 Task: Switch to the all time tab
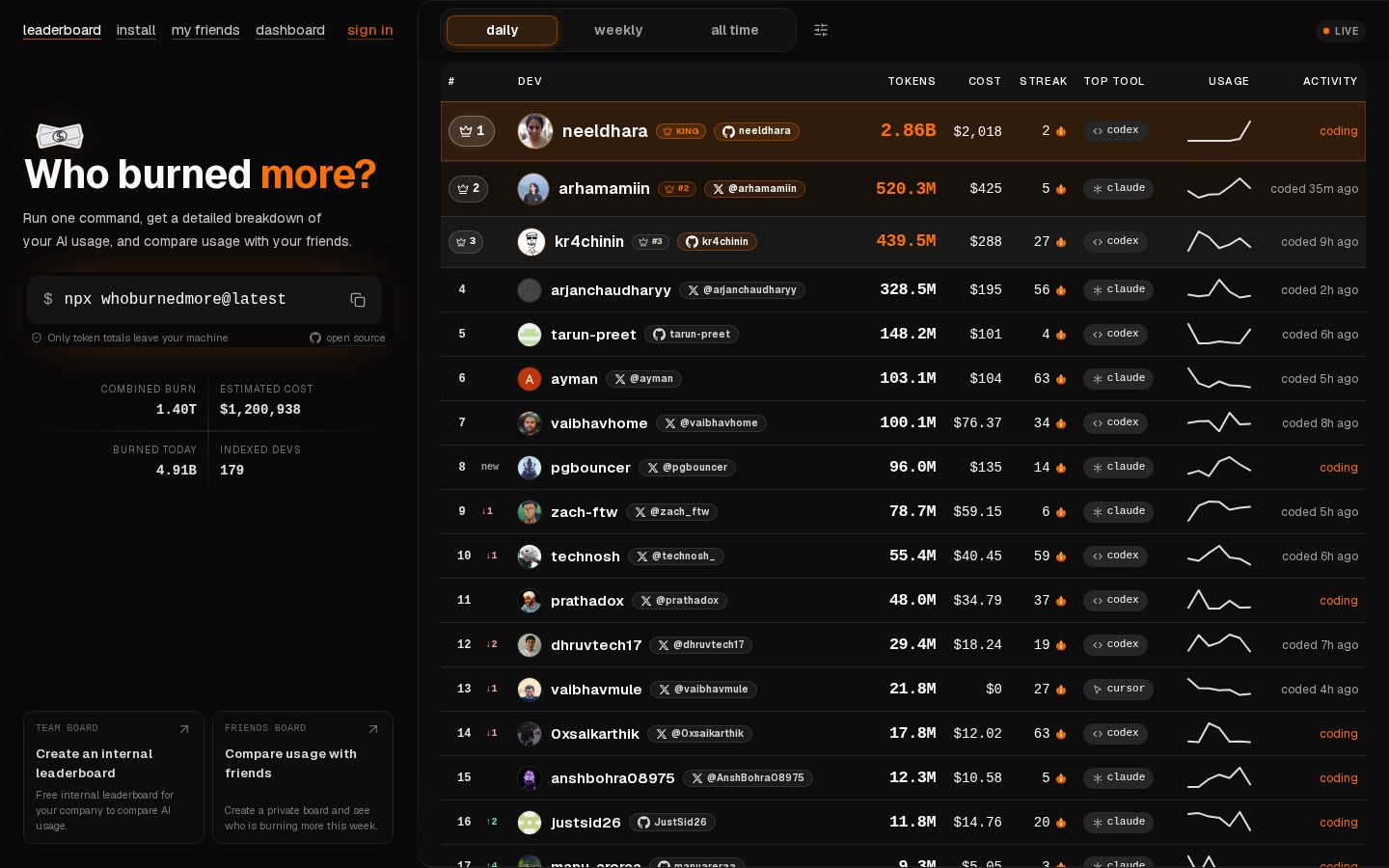tap(735, 31)
